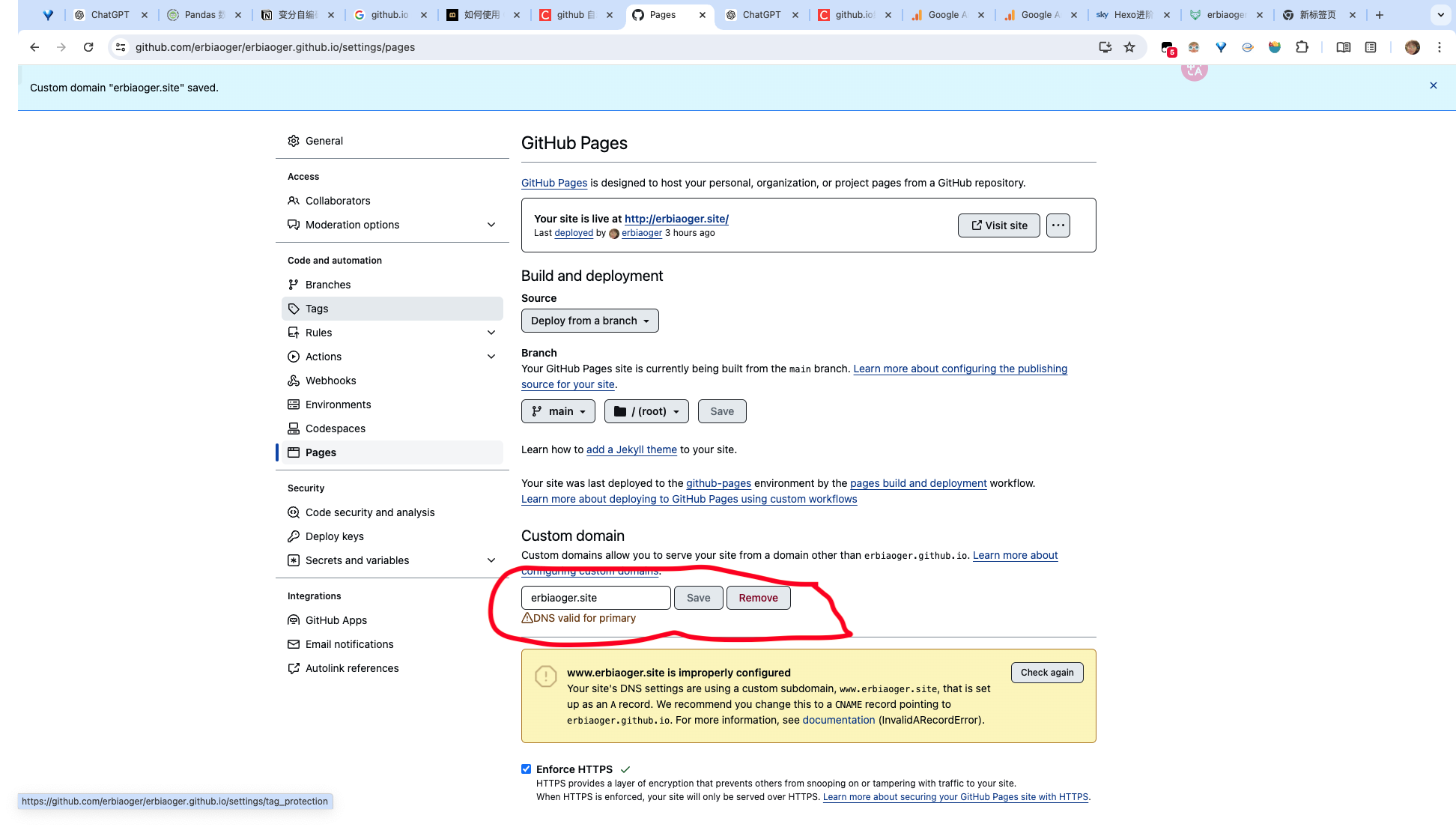Expand the Moderation options section

pyautogui.click(x=491, y=225)
